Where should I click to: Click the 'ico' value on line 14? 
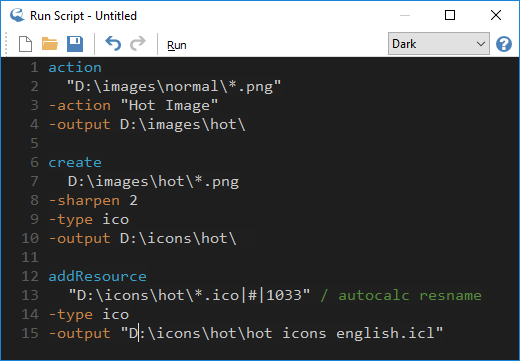[115, 315]
